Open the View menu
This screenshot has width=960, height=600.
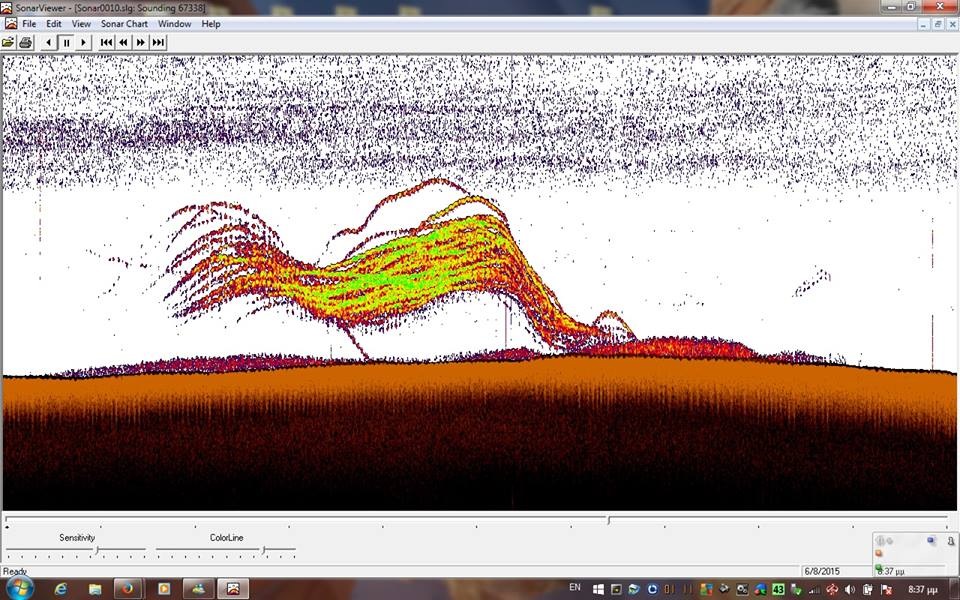click(81, 24)
